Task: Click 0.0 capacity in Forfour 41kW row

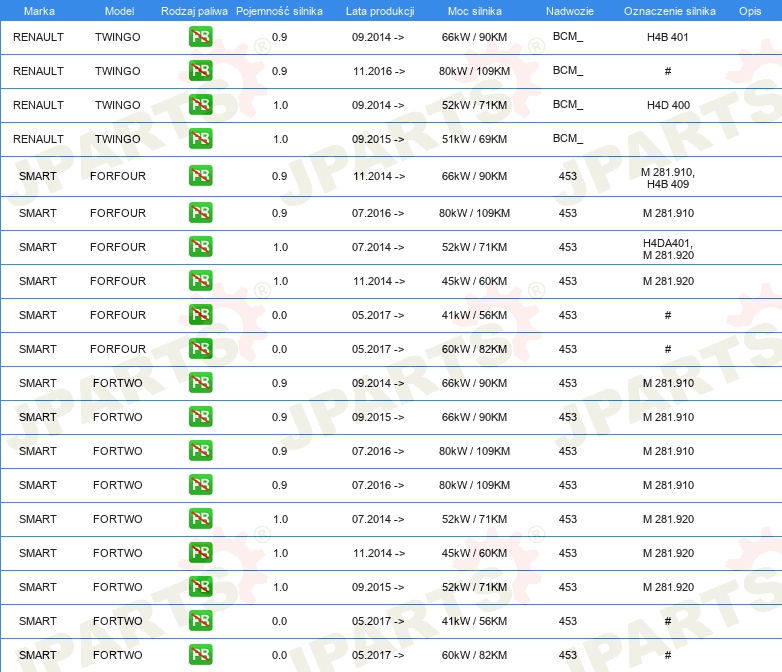Action: pos(279,315)
